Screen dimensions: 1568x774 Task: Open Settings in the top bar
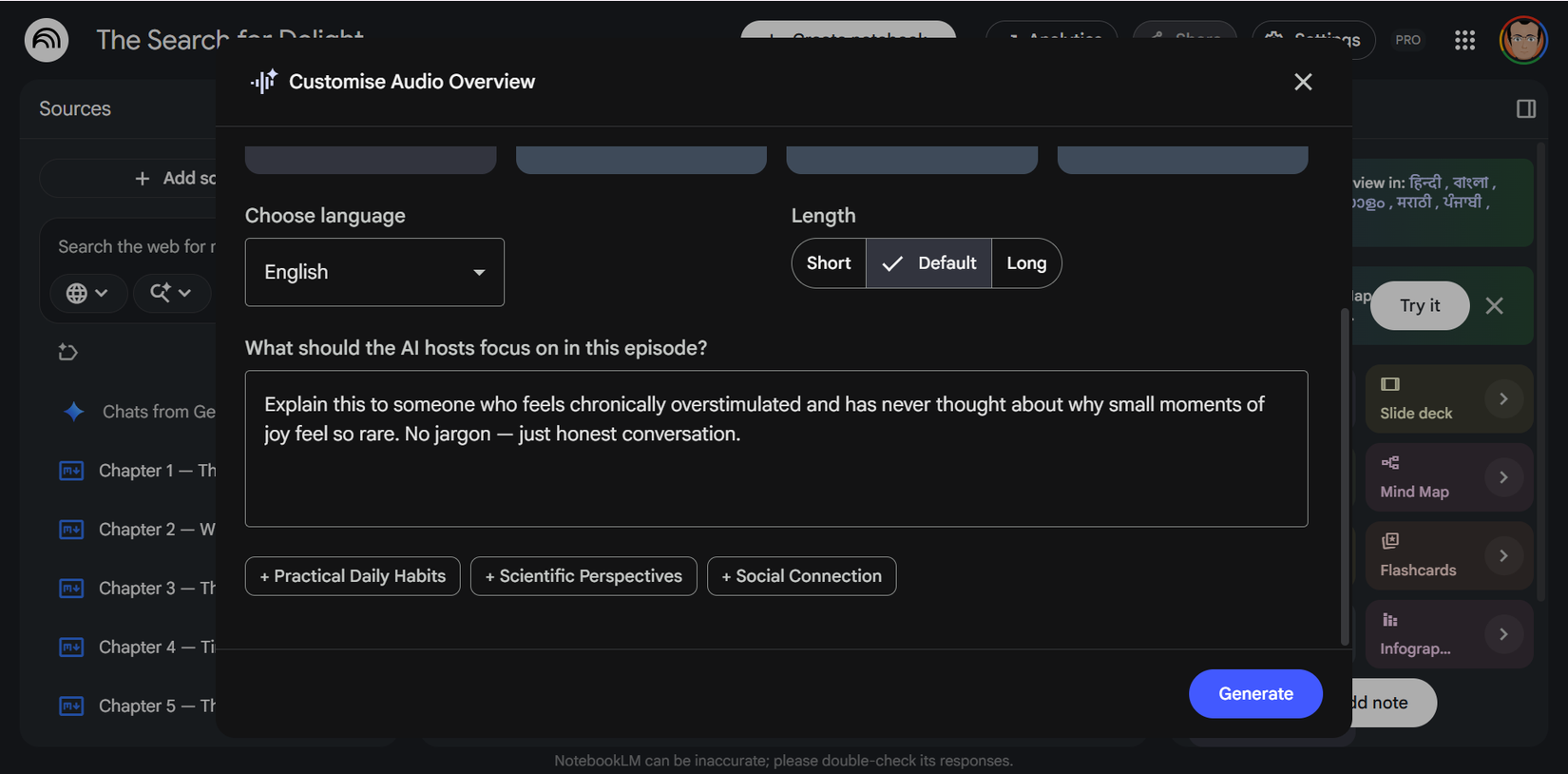tap(1315, 40)
